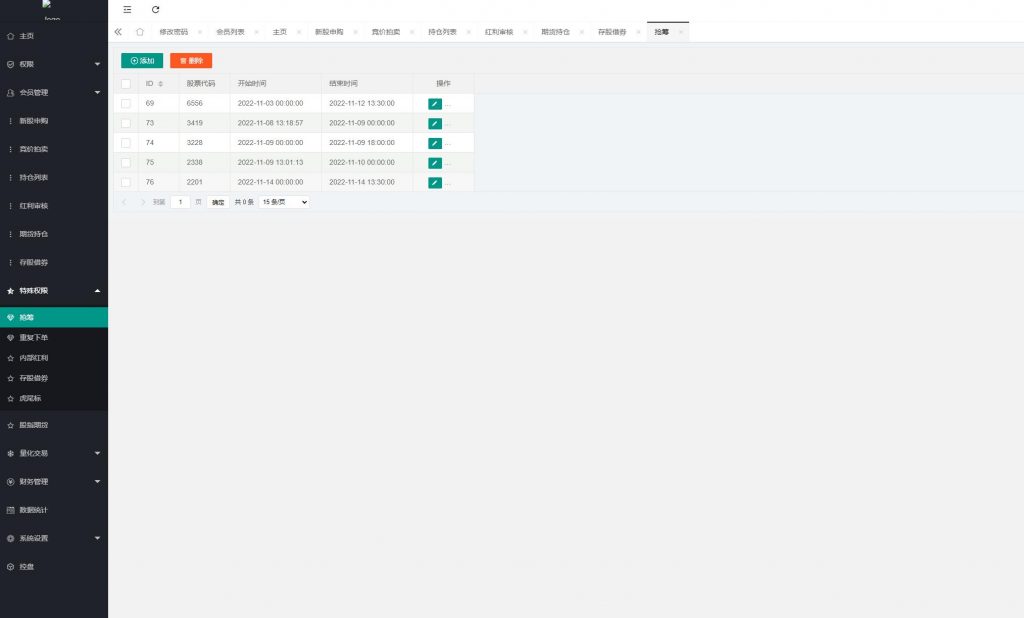Click the home icon in tab bar
The height and width of the screenshot is (618, 1024).
pos(140,32)
